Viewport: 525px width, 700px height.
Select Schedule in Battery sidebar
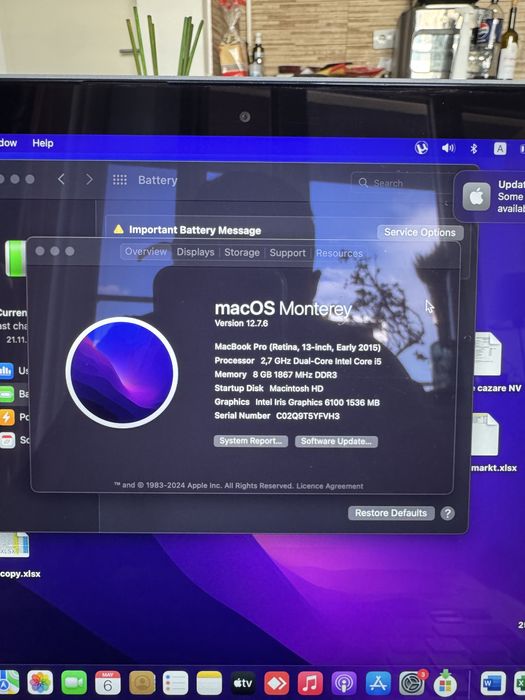pyautogui.click(x=14, y=440)
